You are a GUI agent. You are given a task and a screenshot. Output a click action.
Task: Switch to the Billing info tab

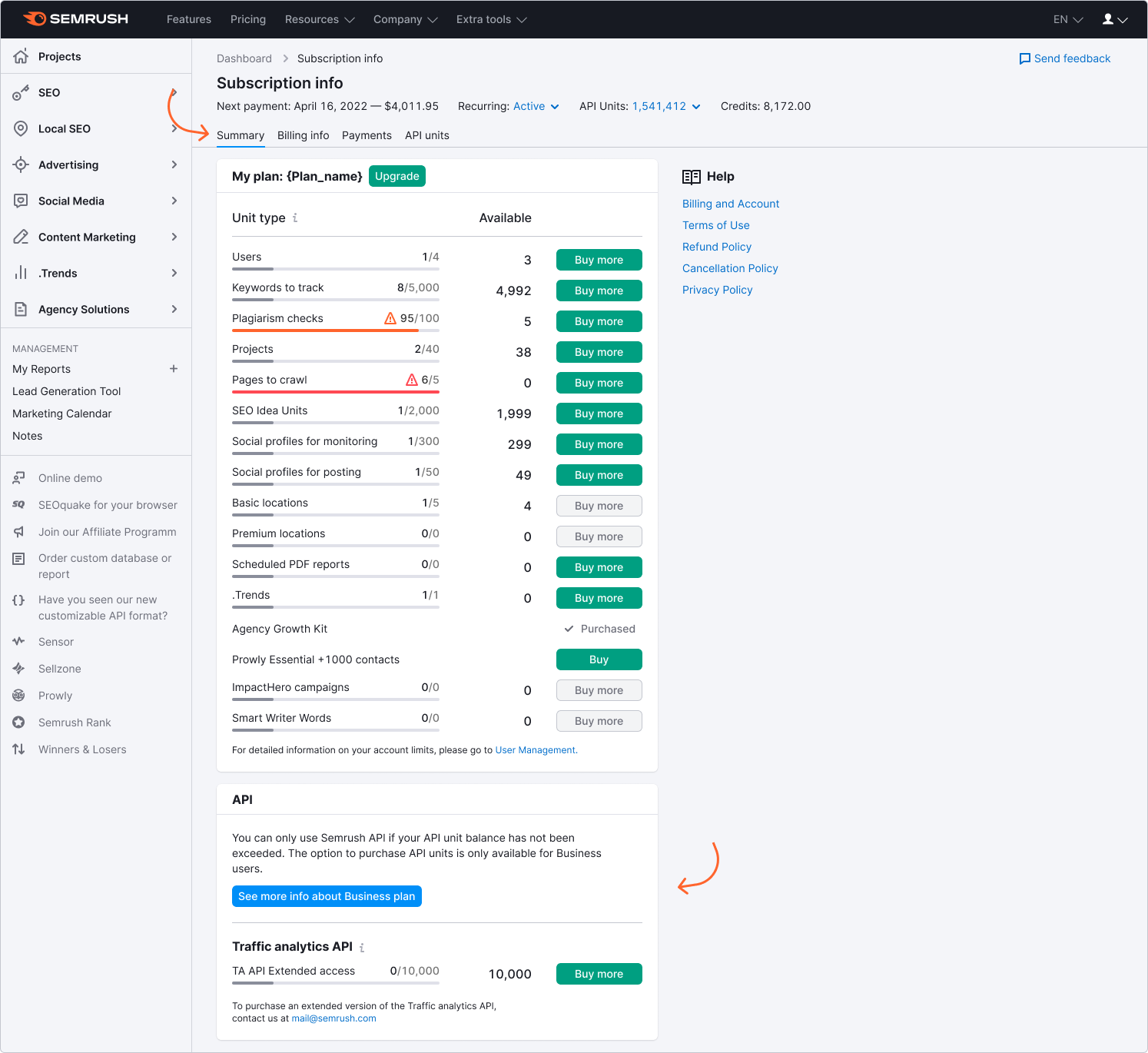click(x=304, y=135)
